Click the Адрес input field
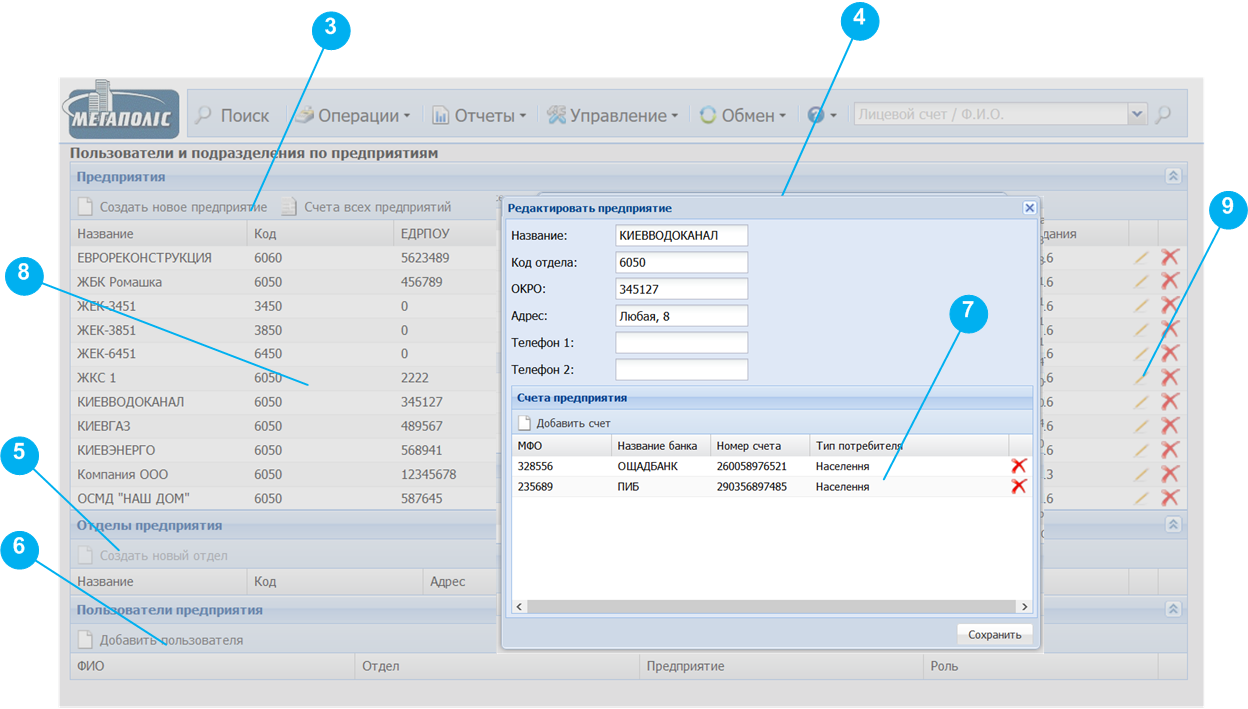 [x=682, y=316]
